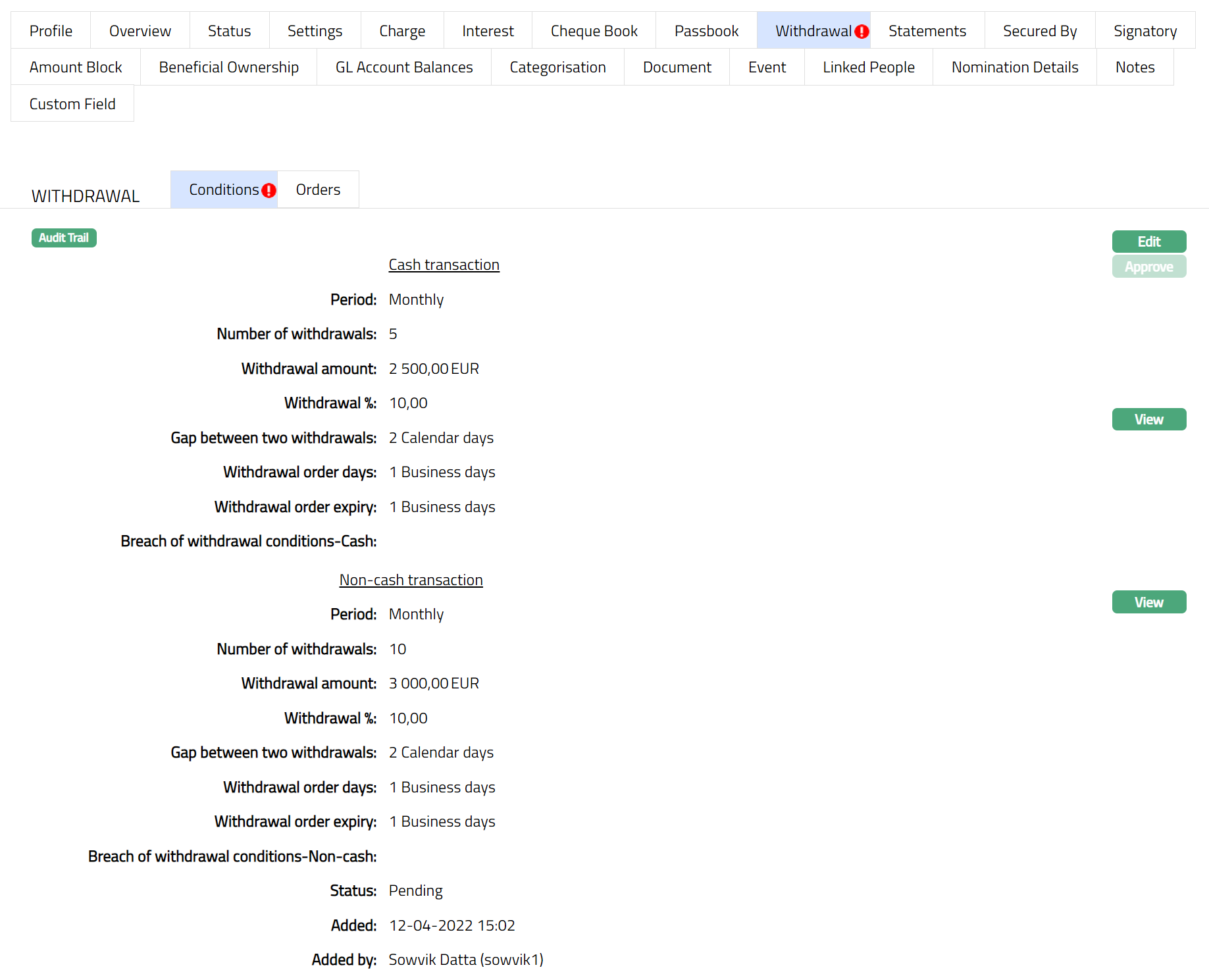View the Cash transaction details
Image resolution: width=1209 pixels, height=980 pixels.
[x=1148, y=419]
